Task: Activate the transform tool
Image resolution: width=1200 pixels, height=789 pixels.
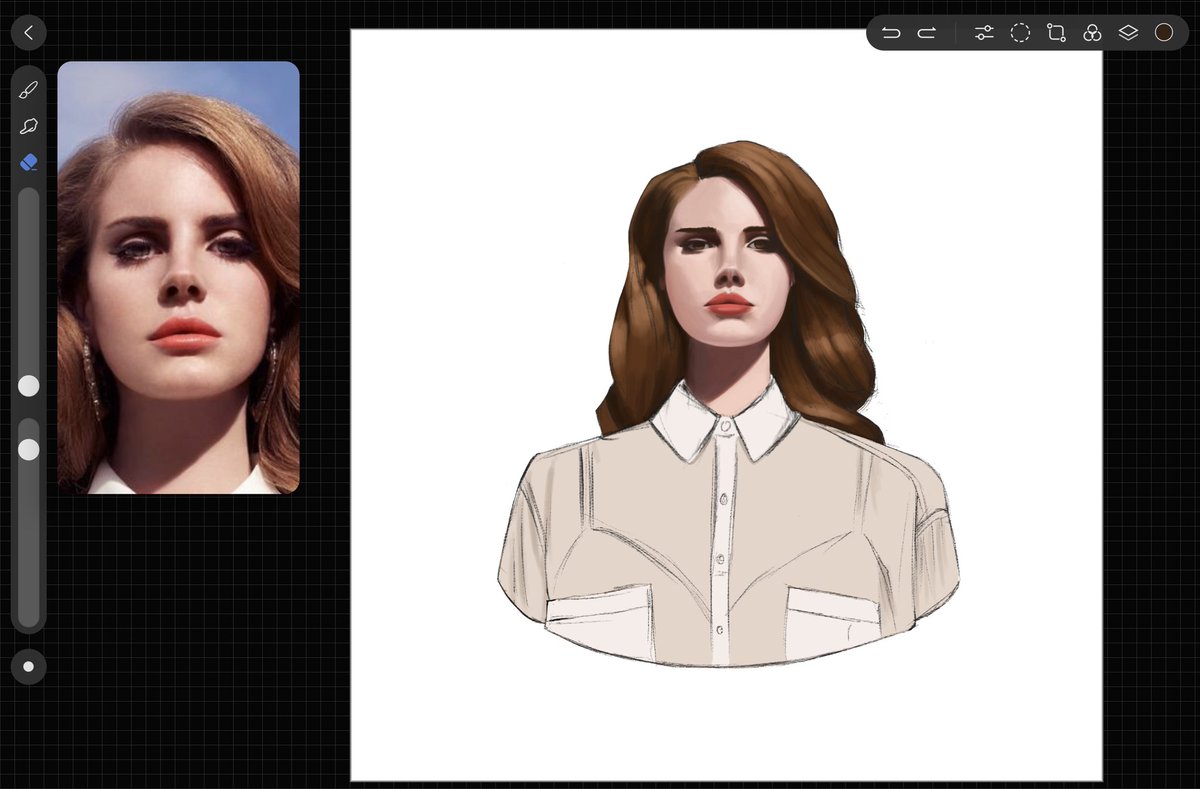Action: 1056,33
